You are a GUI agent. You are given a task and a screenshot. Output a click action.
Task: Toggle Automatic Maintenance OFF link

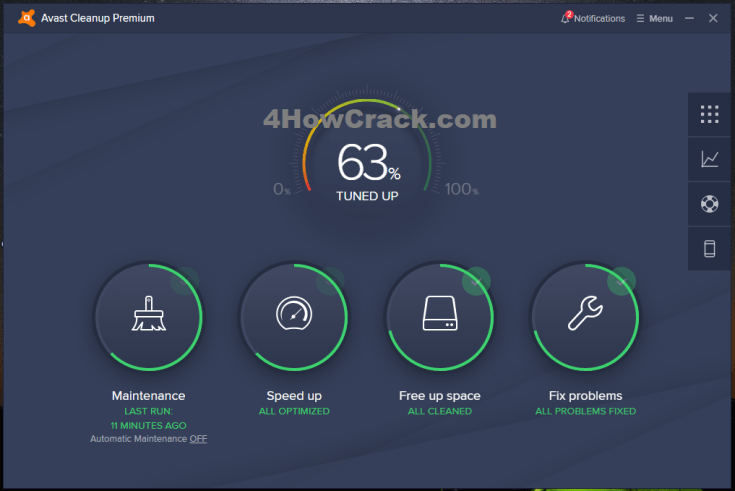pyautogui.click(x=198, y=439)
